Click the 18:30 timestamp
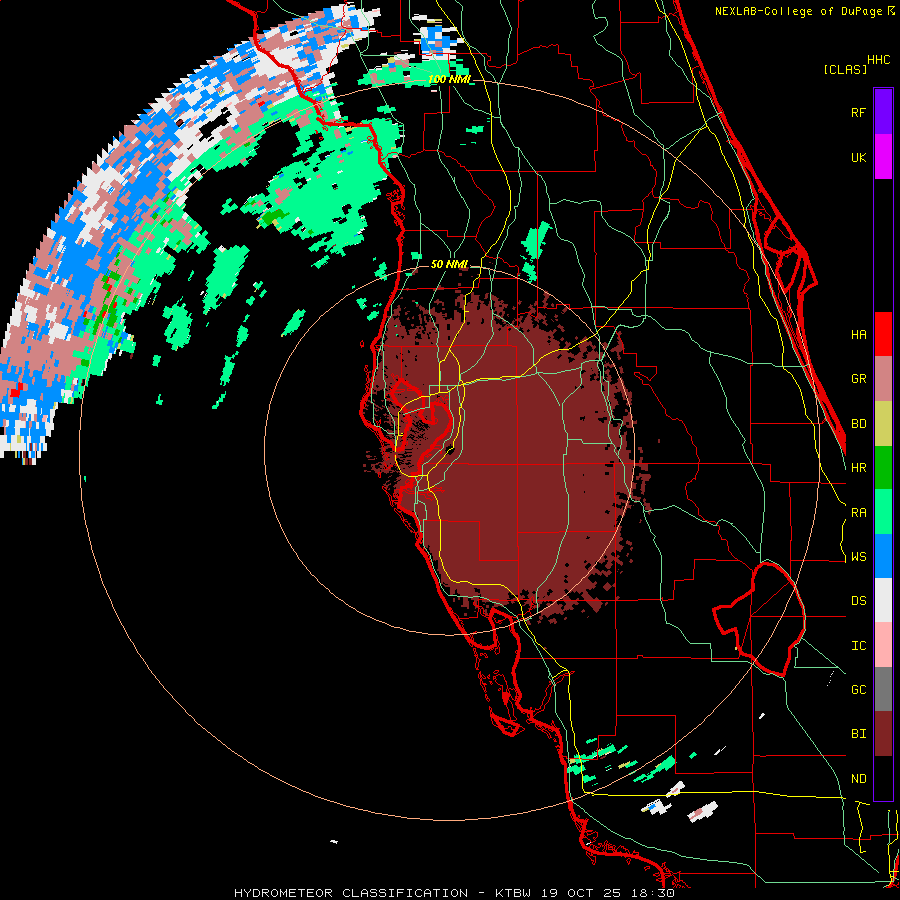The width and height of the screenshot is (900, 900). [654, 893]
